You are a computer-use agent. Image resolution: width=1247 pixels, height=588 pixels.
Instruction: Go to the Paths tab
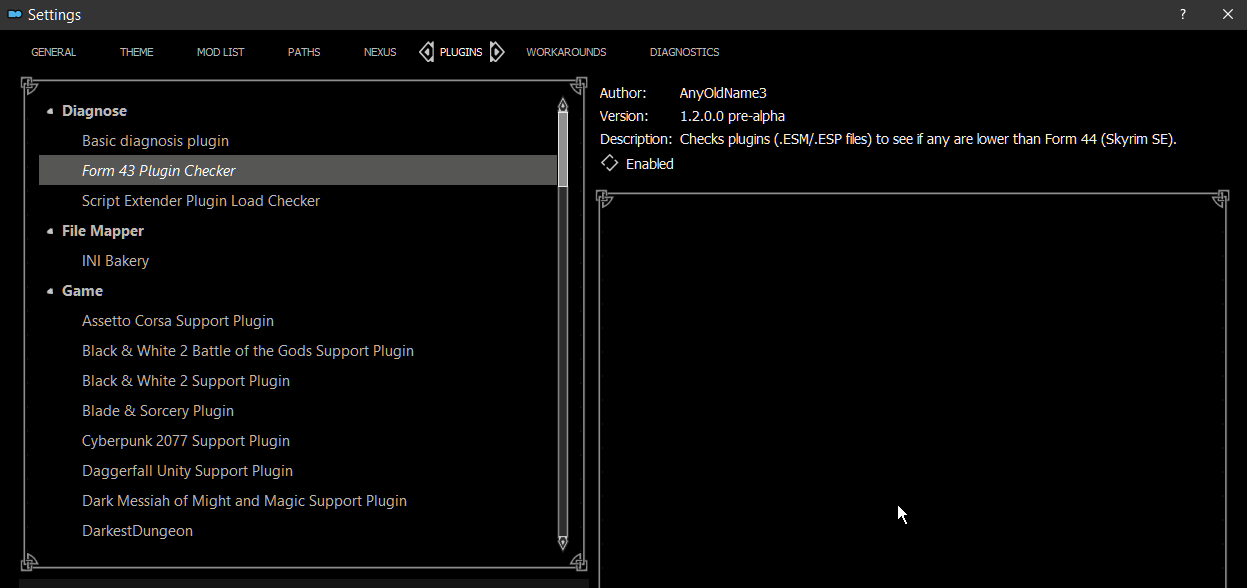coord(304,52)
